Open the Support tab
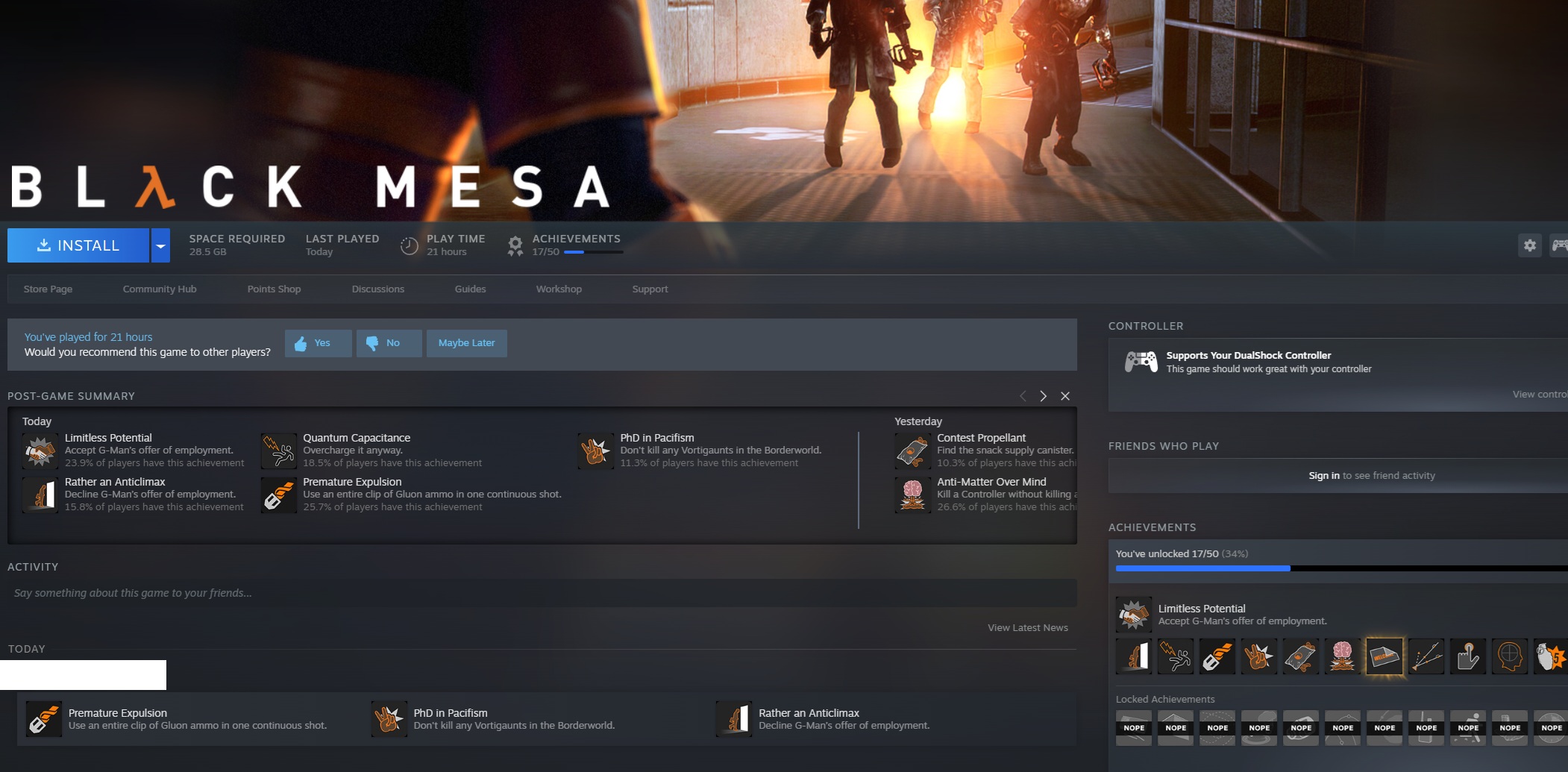The height and width of the screenshot is (772, 1568). click(650, 289)
